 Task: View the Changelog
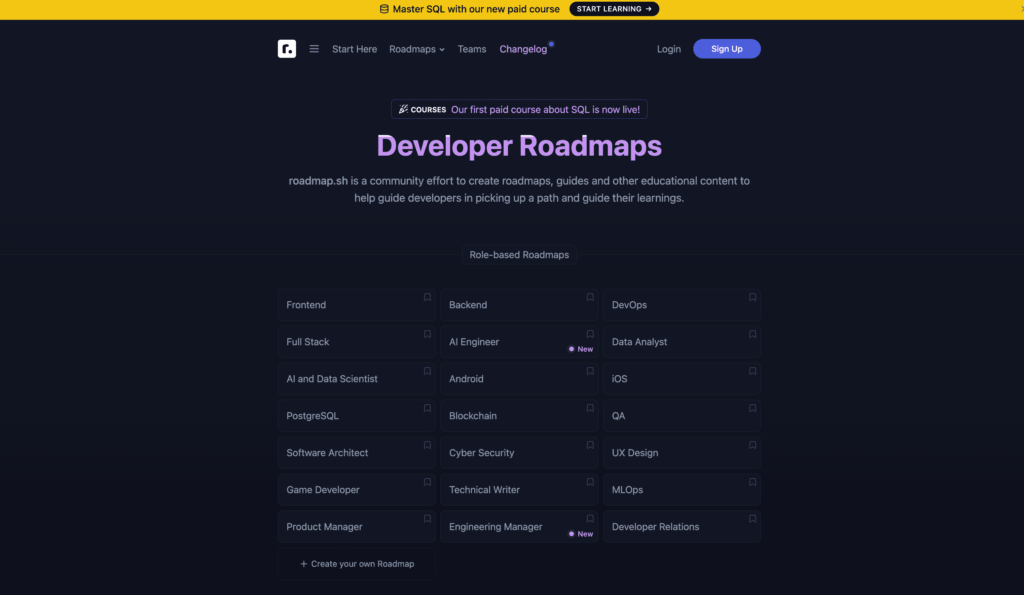[523, 49]
